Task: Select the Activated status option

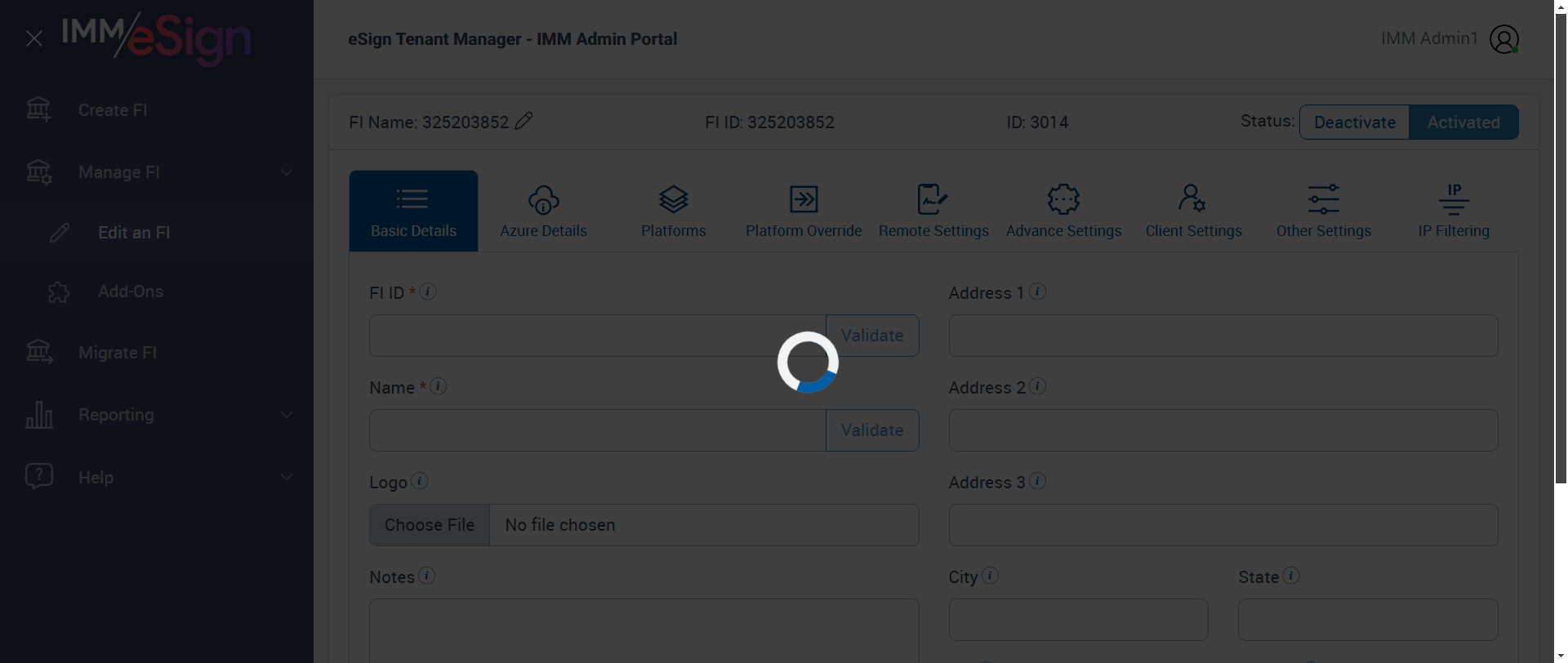Action: [1463, 122]
